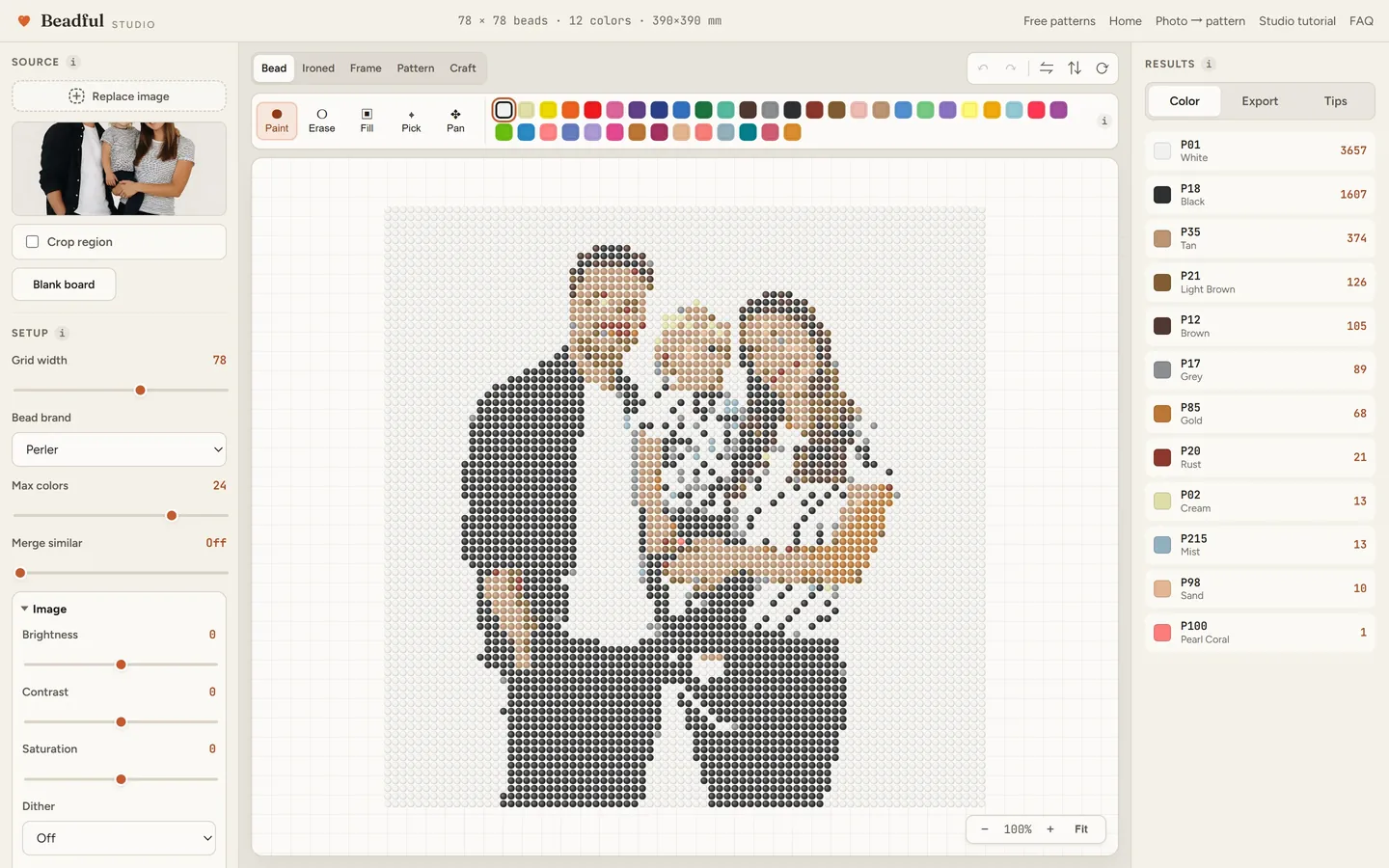
Task: Click the Max colors slider handle
Action: (x=172, y=516)
